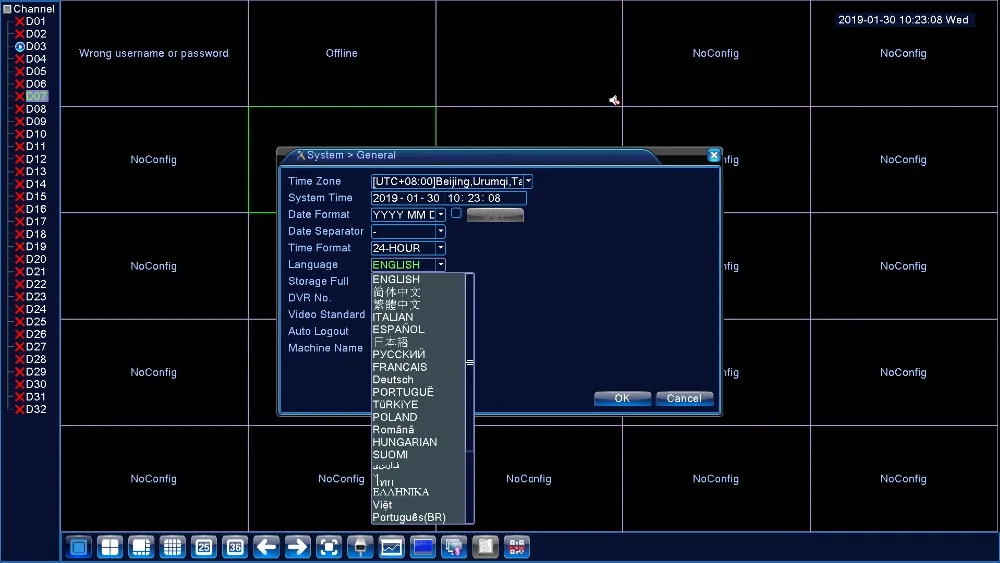Choose the 25-channel view icon
1000x563 pixels.
[204, 547]
